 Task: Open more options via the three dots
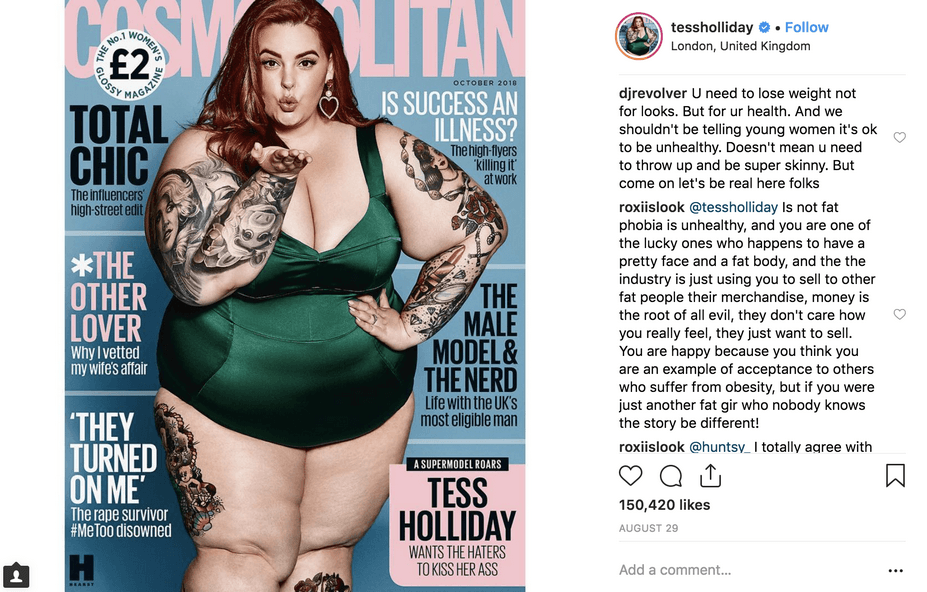[896, 571]
